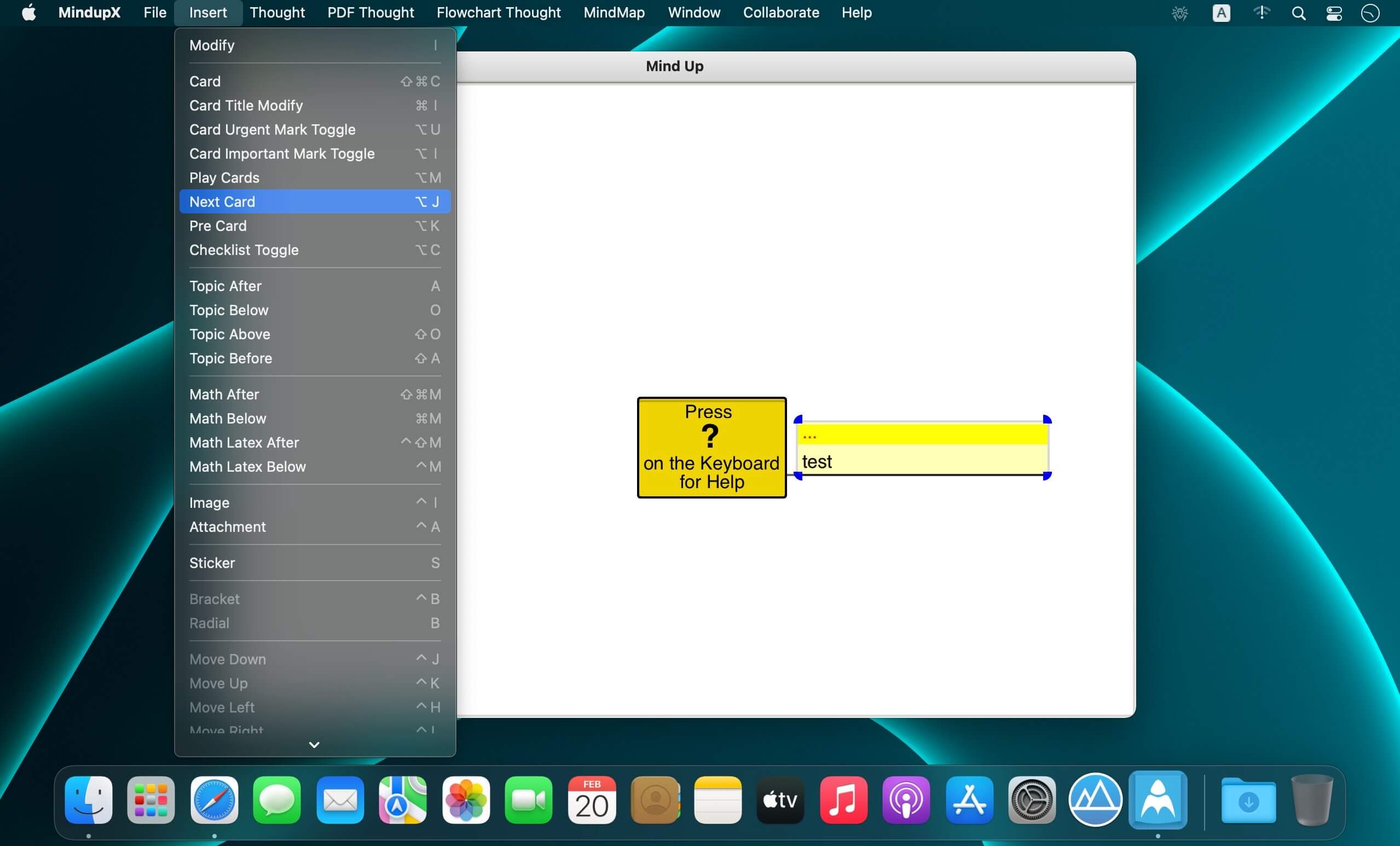
Task: Open Notes app in dock
Action: [718, 799]
